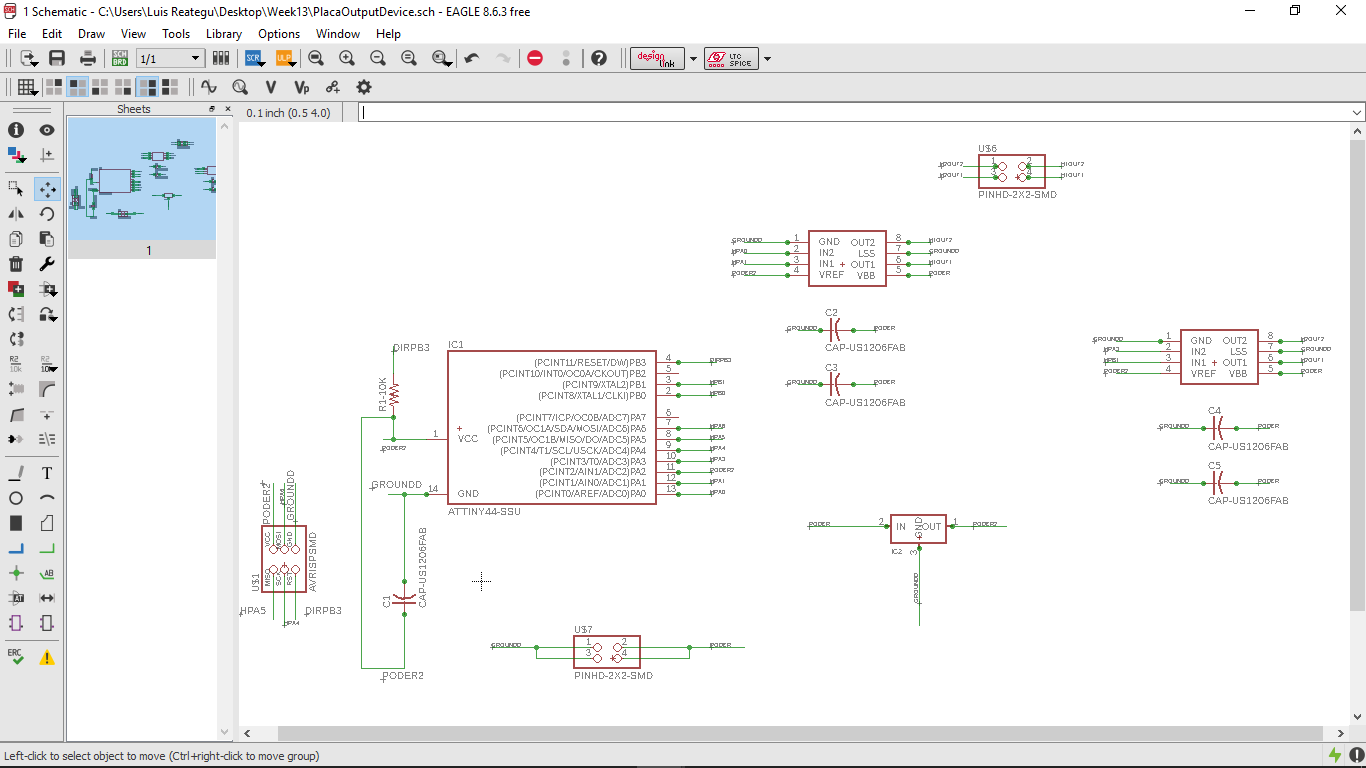This screenshot has height=768, width=1366.
Task: Select the Add Part tool icon
Action: pyautogui.click(x=16, y=289)
